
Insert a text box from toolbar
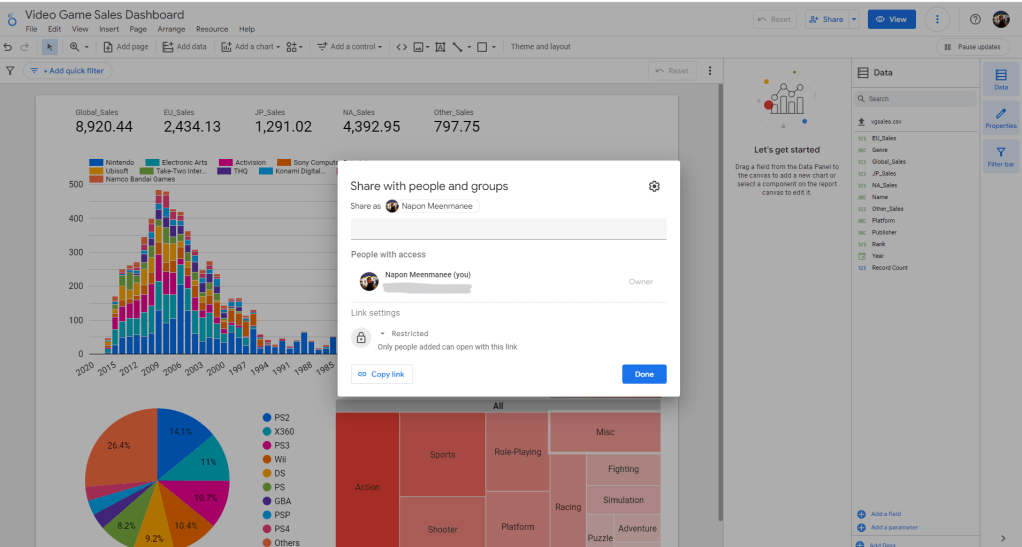click(440, 47)
